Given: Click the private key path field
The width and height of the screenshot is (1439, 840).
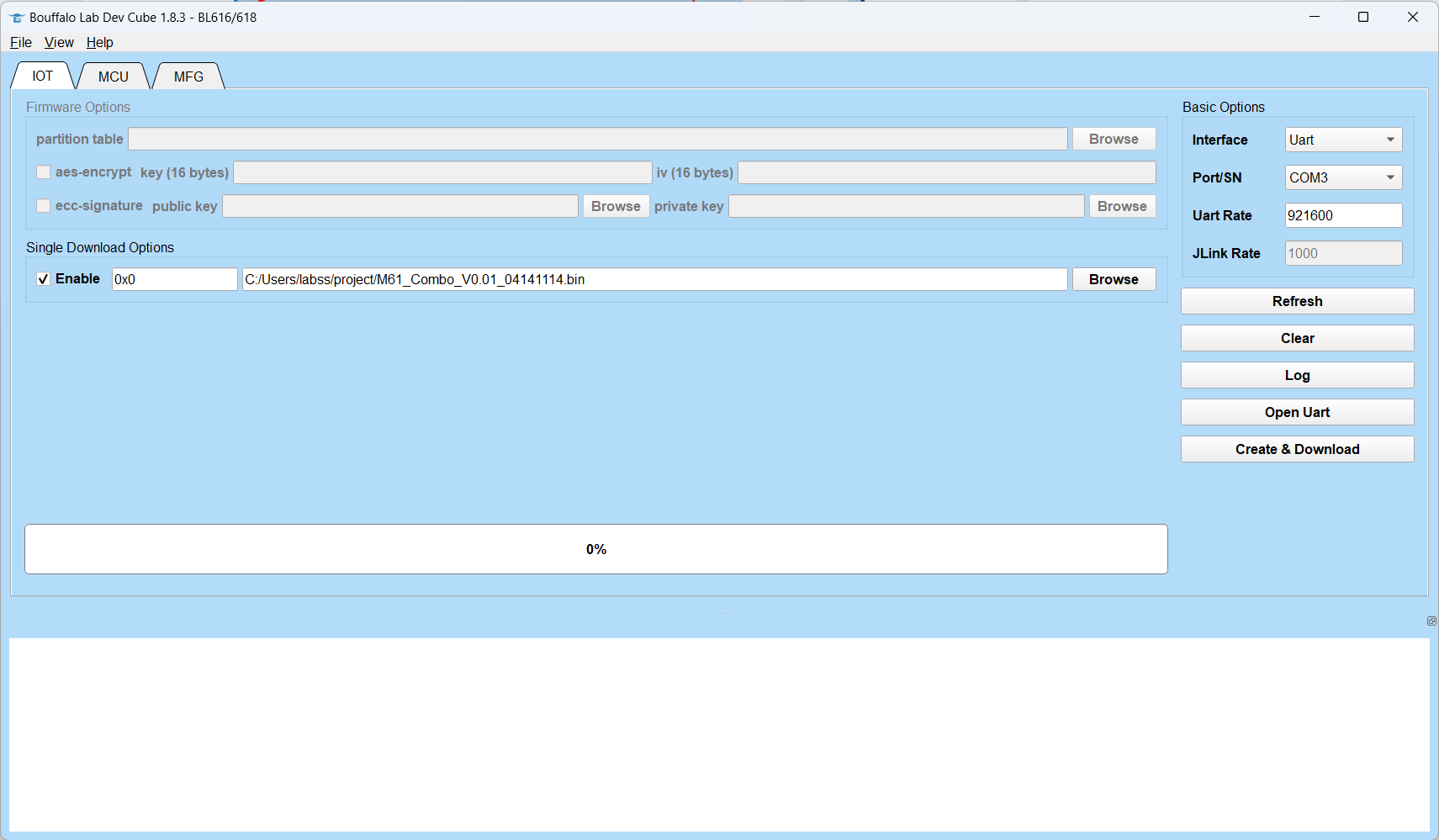Looking at the screenshot, I should click(x=907, y=206).
